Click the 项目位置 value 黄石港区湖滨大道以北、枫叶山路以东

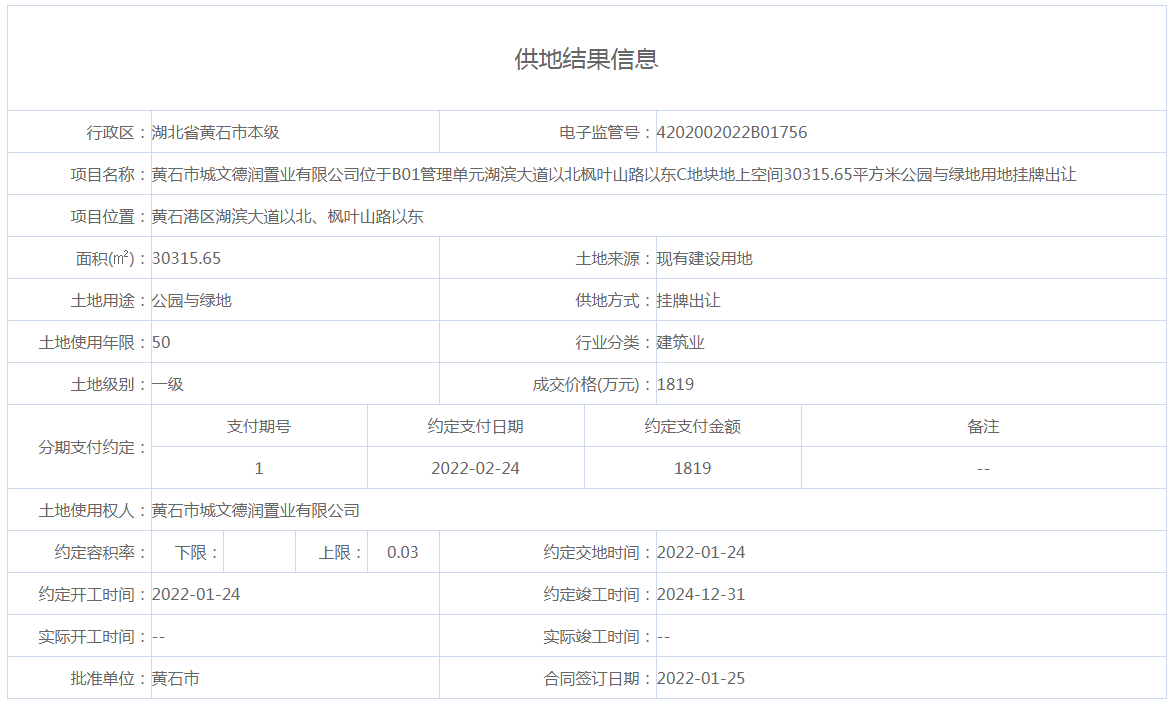287,216
